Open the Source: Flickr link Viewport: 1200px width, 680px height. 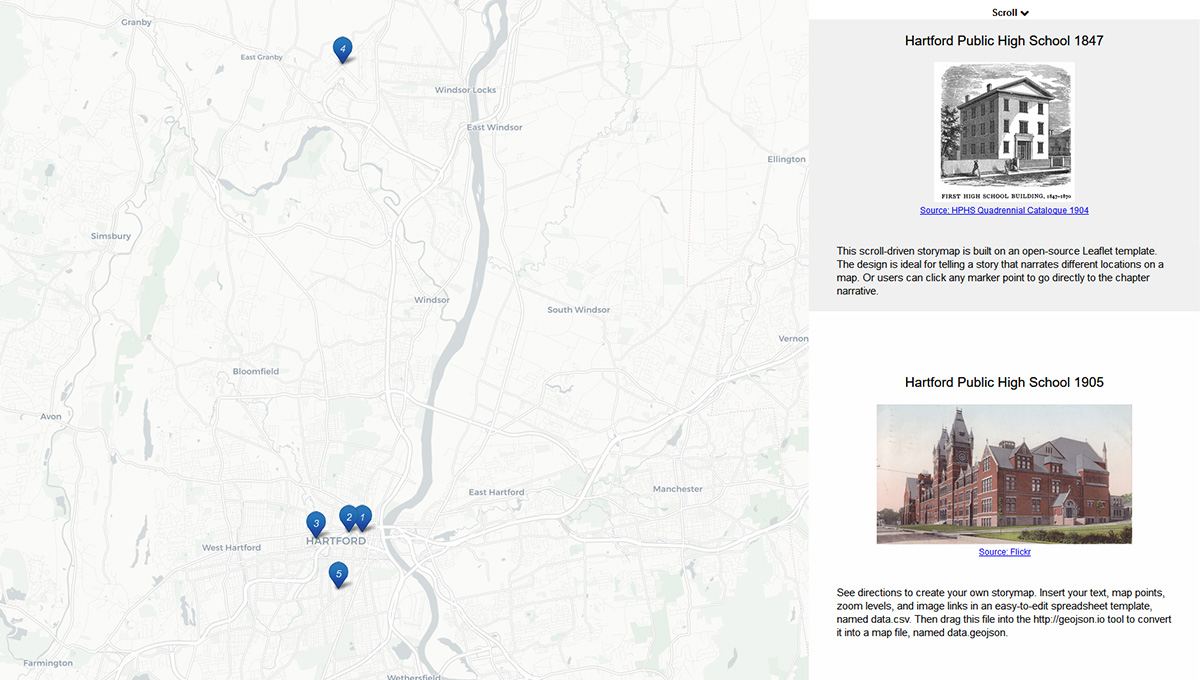[x=1004, y=551]
